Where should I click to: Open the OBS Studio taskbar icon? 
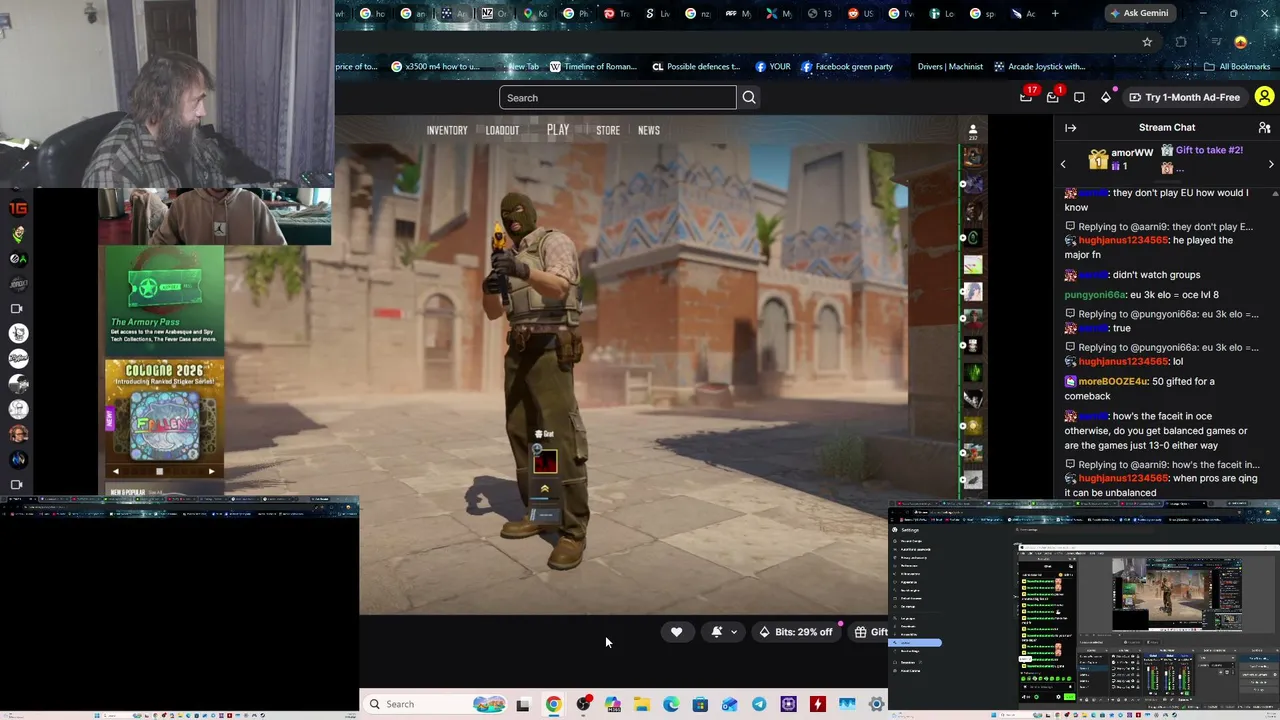(583, 704)
